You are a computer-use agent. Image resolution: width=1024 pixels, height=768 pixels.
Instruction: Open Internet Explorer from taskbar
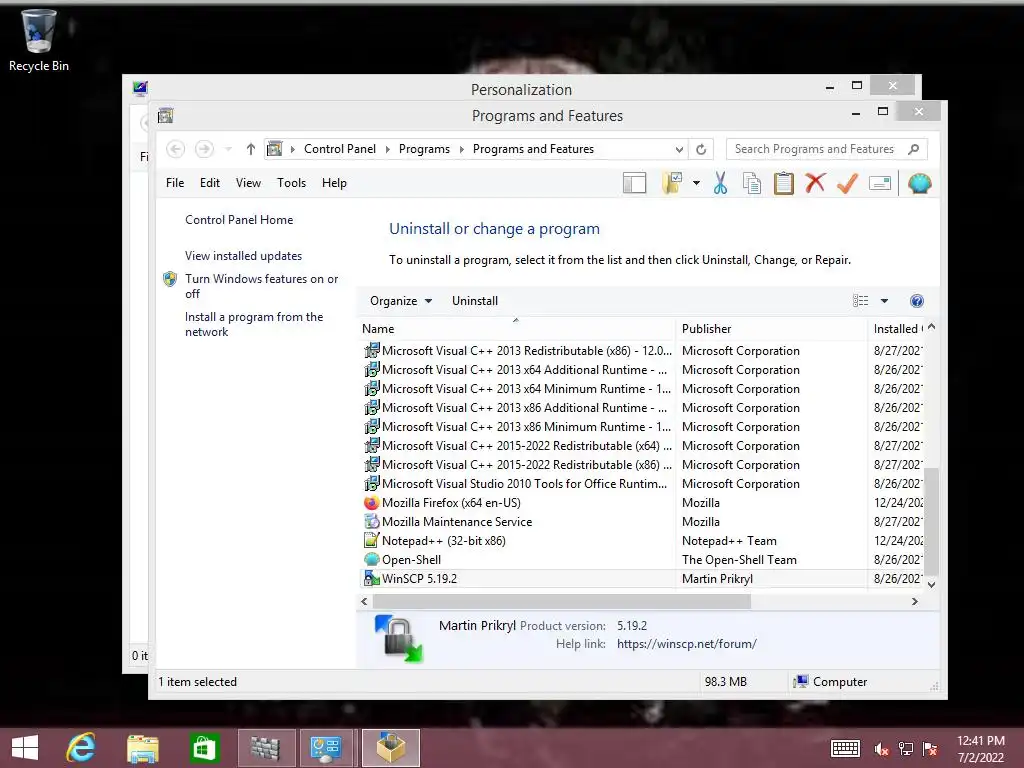81,748
